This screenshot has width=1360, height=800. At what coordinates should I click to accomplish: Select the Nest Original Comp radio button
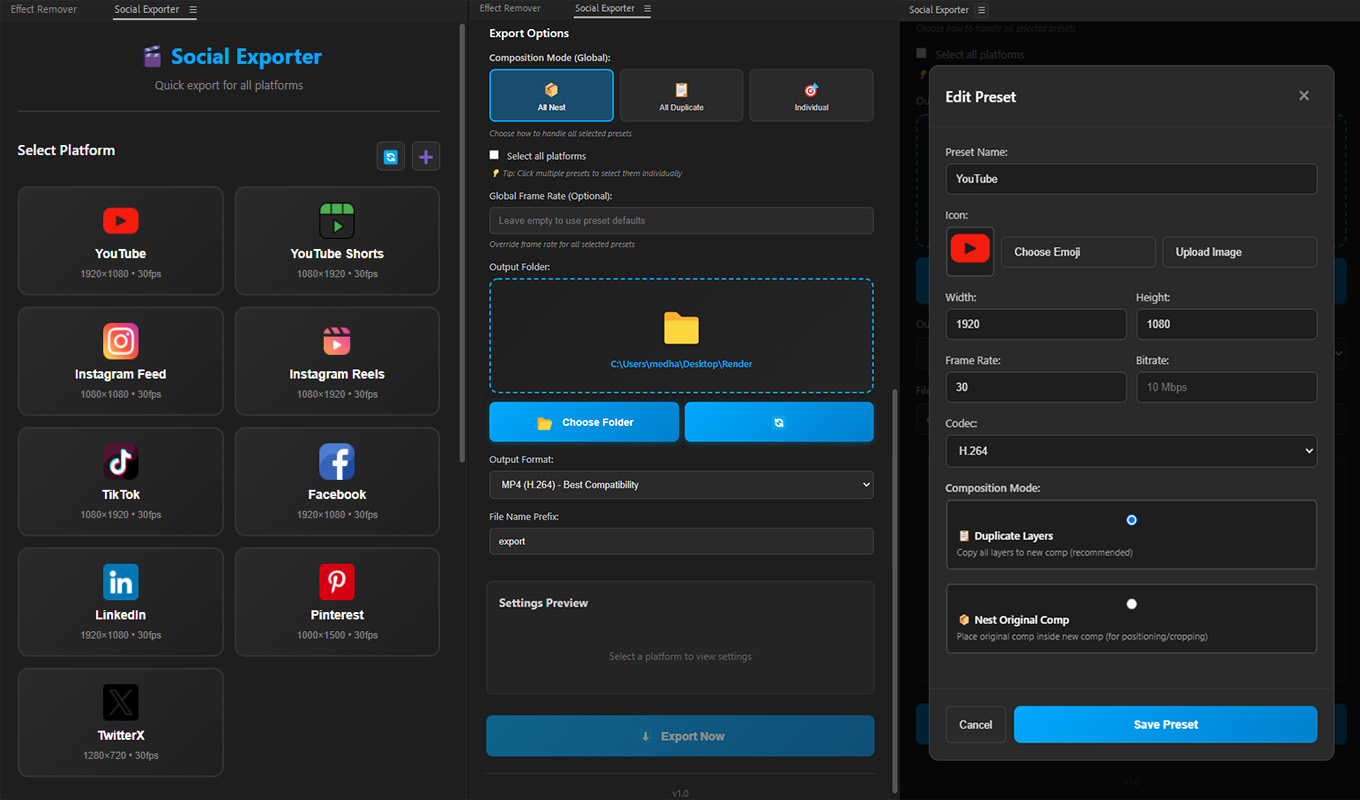[x=1131, y=604]
